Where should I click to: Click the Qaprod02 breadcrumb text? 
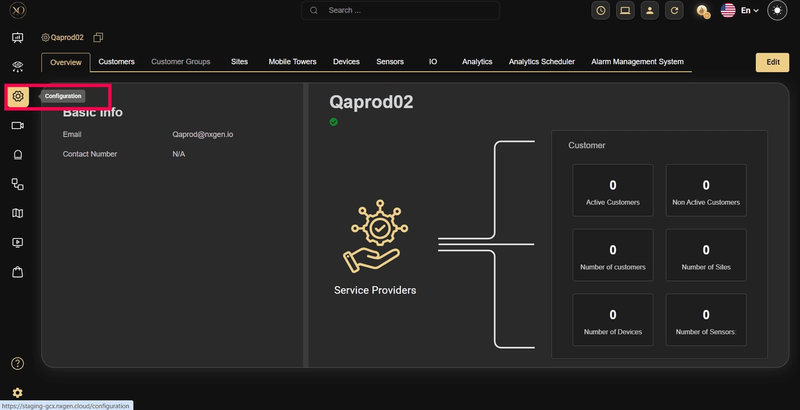67,37
